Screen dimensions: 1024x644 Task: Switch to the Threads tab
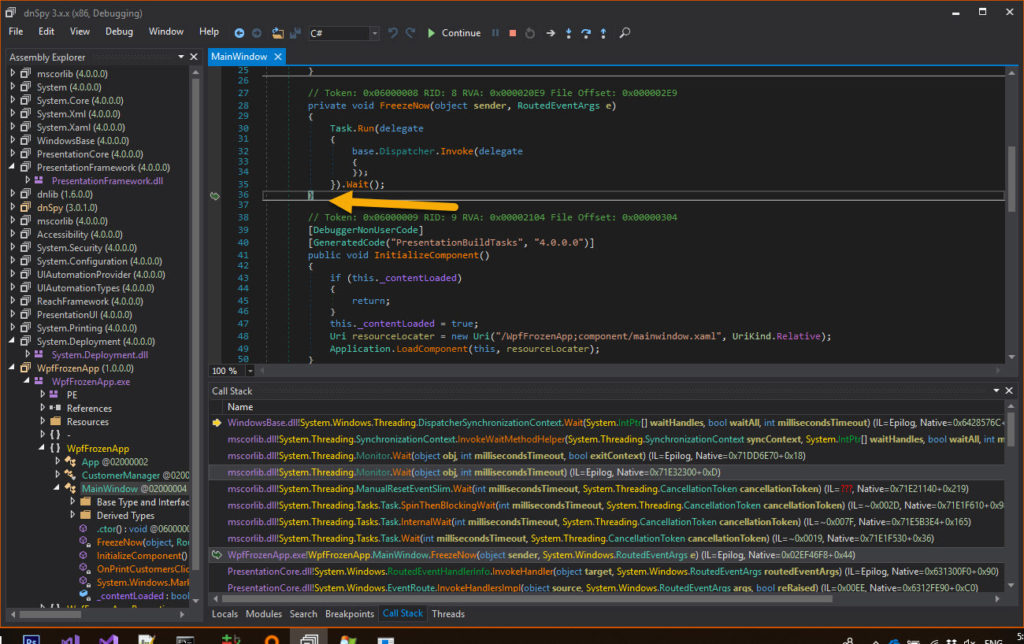coord(448,614)
